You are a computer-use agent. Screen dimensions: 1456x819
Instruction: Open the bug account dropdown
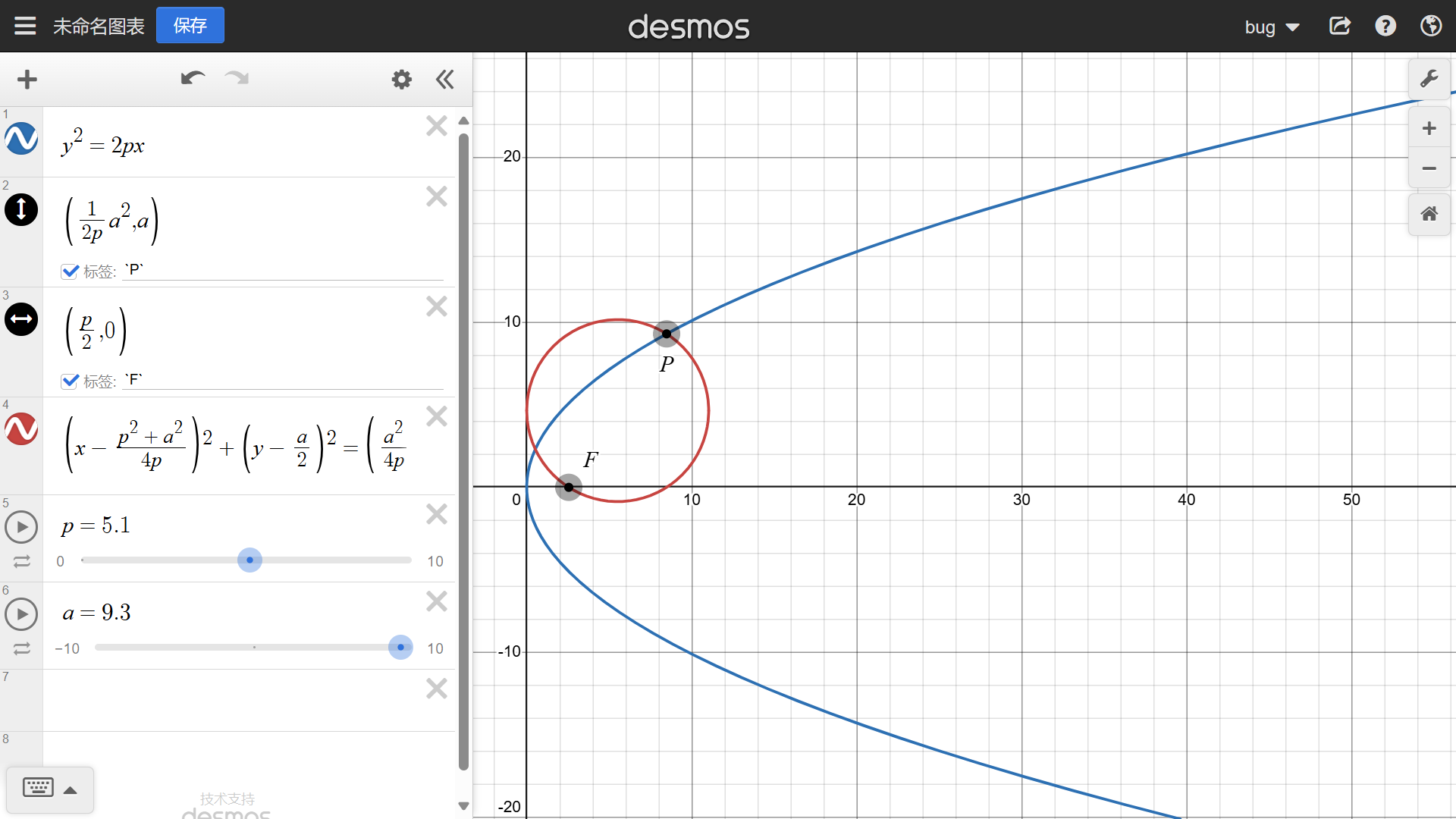pyautogui.click(x=1272, y=27)
